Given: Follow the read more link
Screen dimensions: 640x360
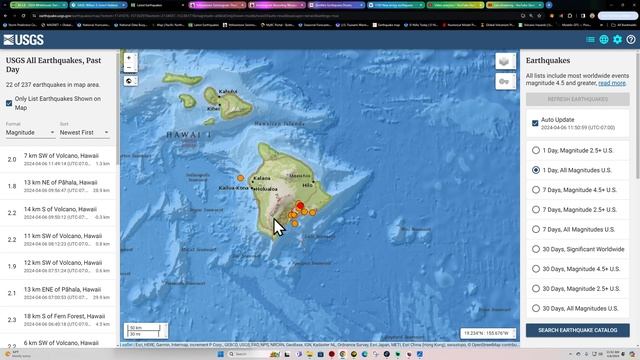Looking at the screenshot, I should coord(611,83).
